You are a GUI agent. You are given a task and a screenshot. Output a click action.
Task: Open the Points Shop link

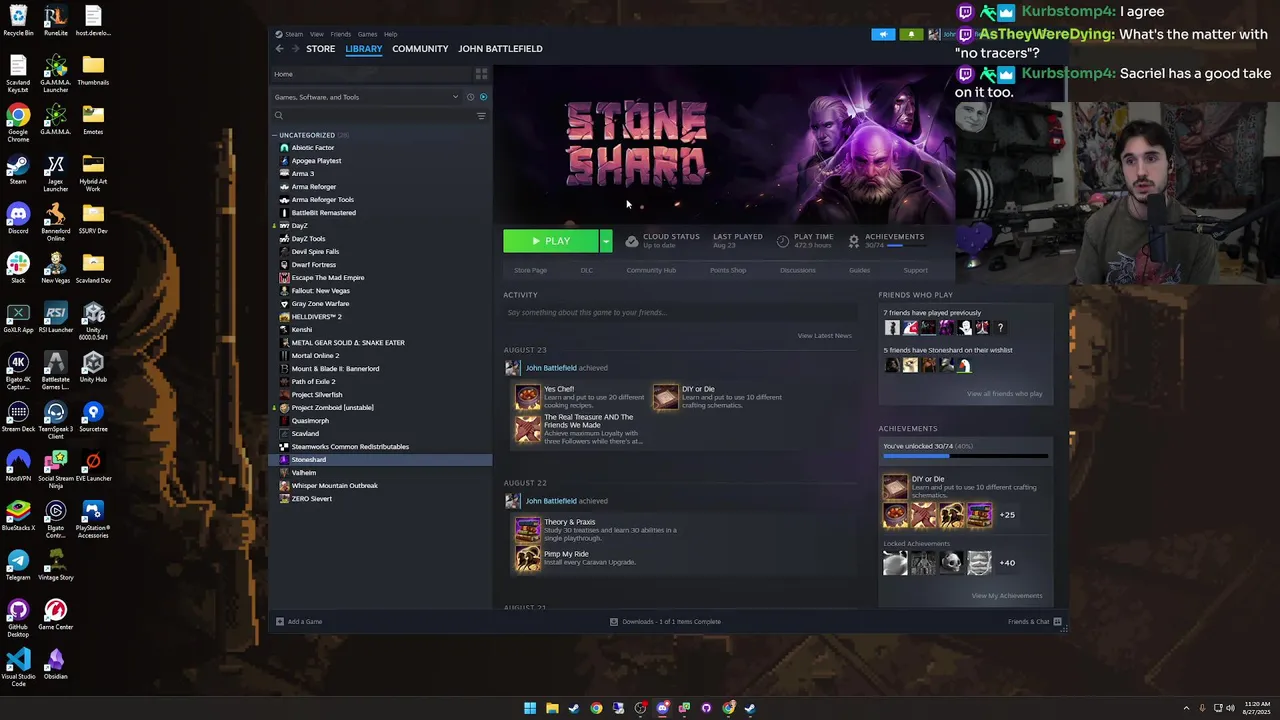[728, 270]
